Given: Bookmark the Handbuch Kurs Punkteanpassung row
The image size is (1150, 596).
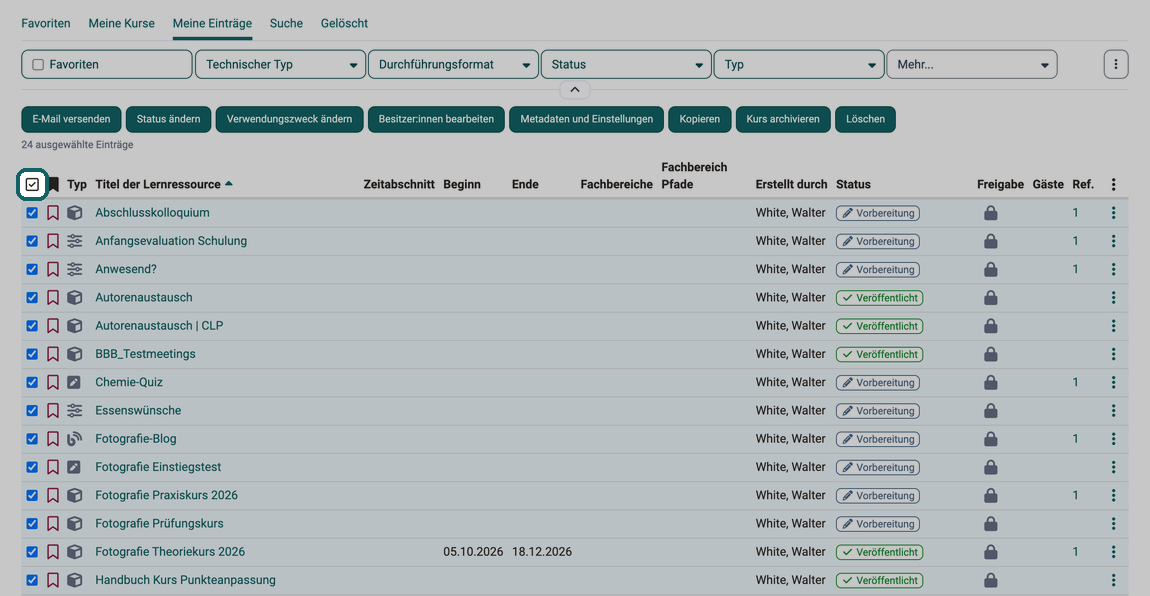Looking at the screenshot, I should [53, 581].
